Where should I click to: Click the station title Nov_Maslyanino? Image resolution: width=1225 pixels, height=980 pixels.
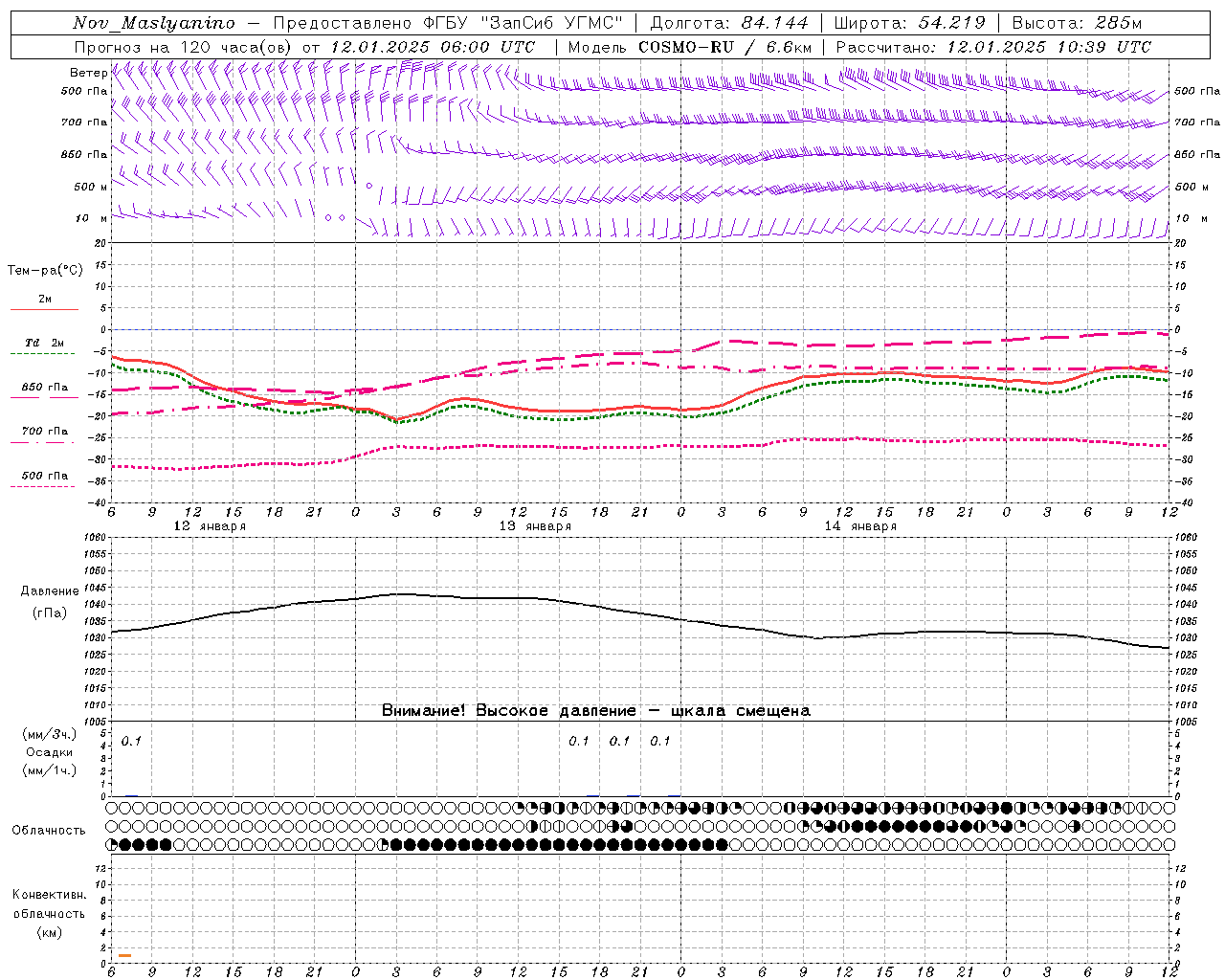tap(154, 23)
